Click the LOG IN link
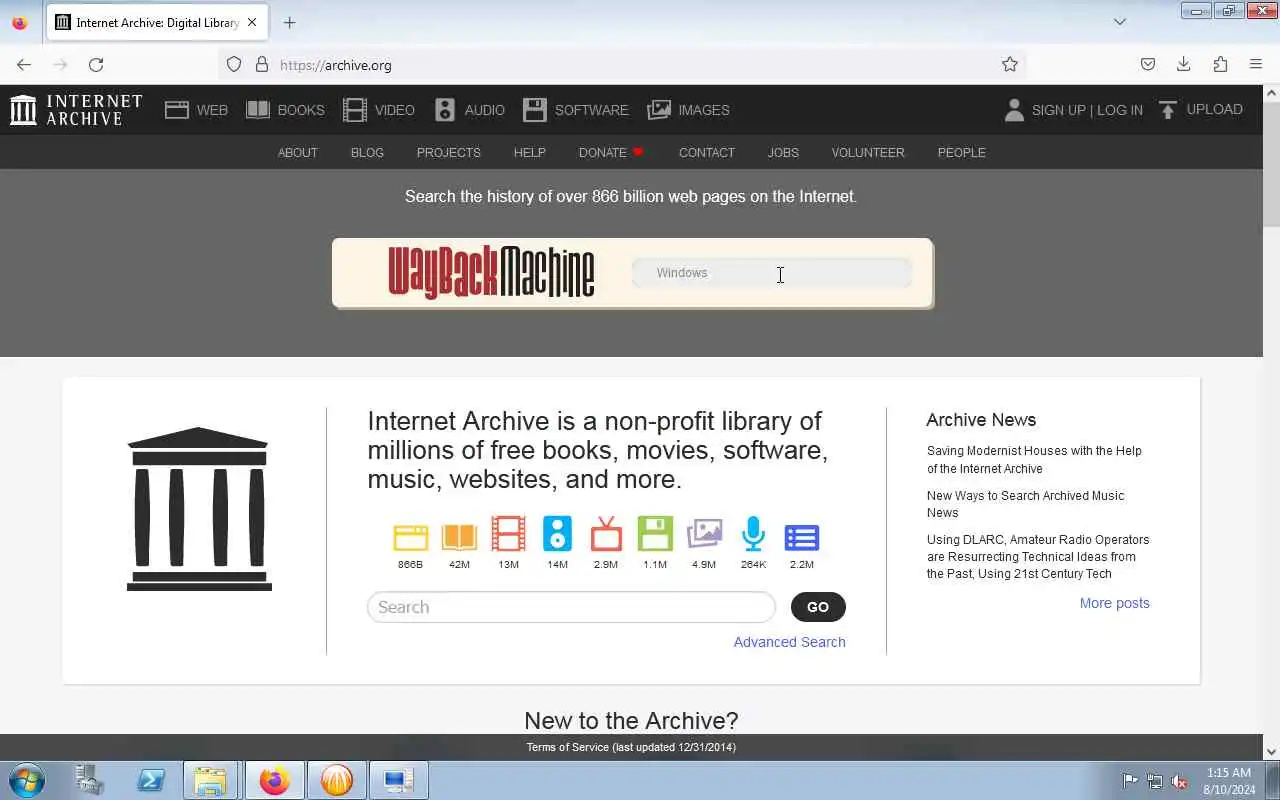Viewport: 1280px width, 800px height. tap(1120, 110)
